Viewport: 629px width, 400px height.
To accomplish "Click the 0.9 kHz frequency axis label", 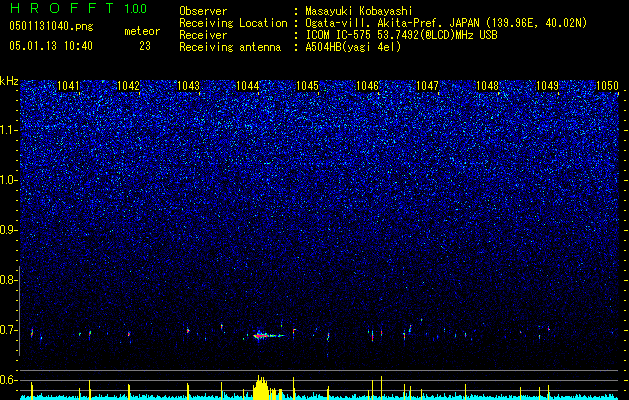I will point(8,230).
